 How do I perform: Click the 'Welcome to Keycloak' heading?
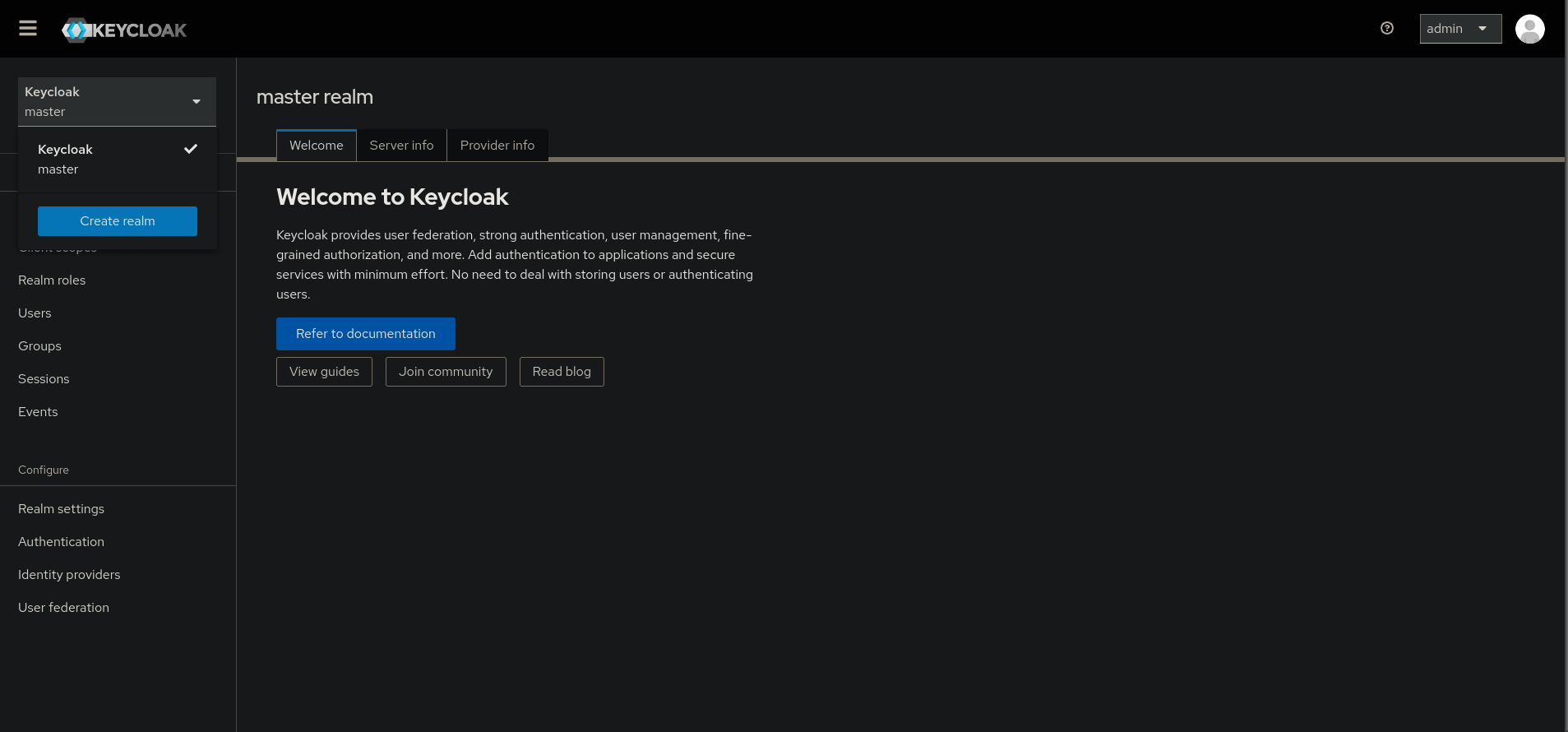click(392, 197)
